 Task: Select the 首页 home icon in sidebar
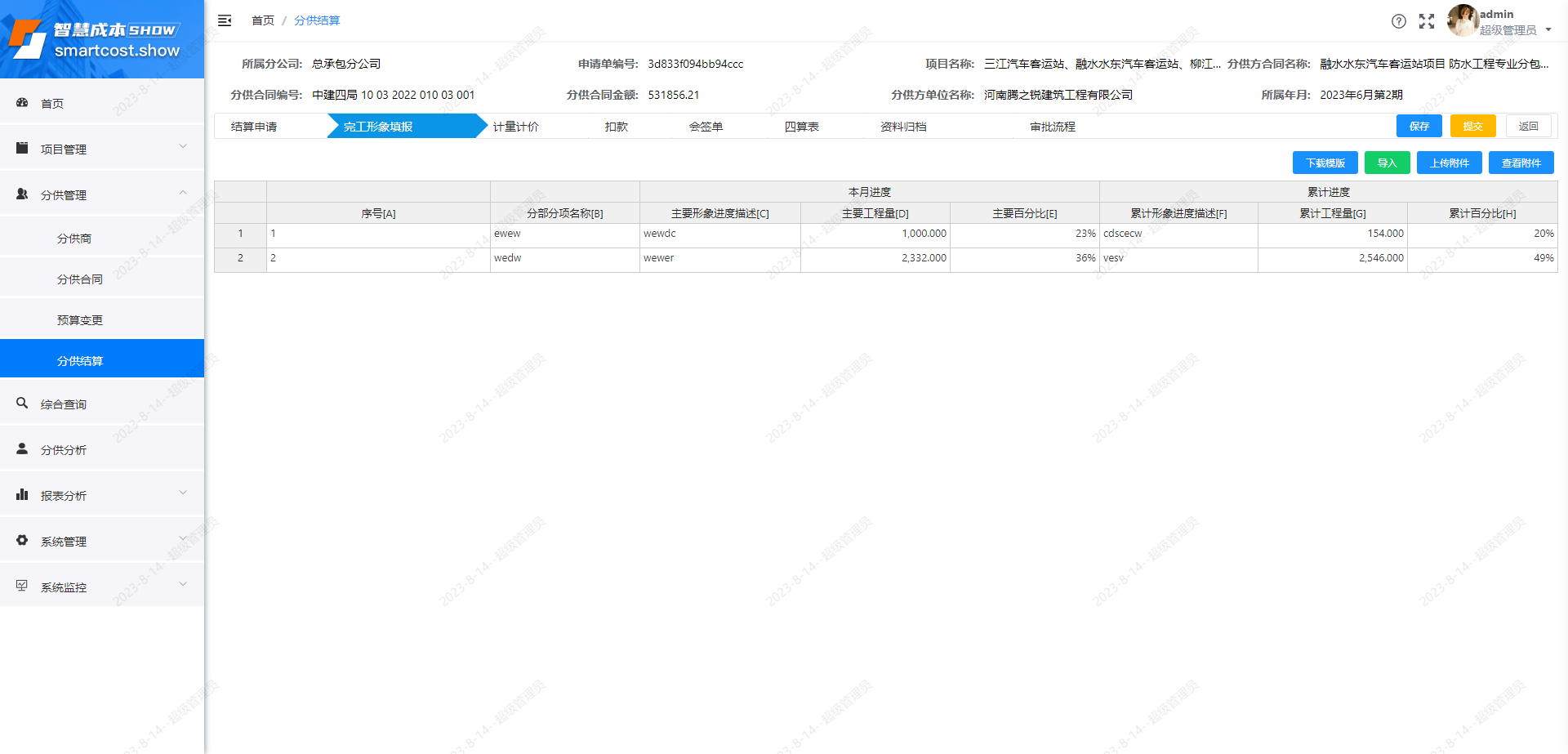pyautogui.click(x=21, y=103)
